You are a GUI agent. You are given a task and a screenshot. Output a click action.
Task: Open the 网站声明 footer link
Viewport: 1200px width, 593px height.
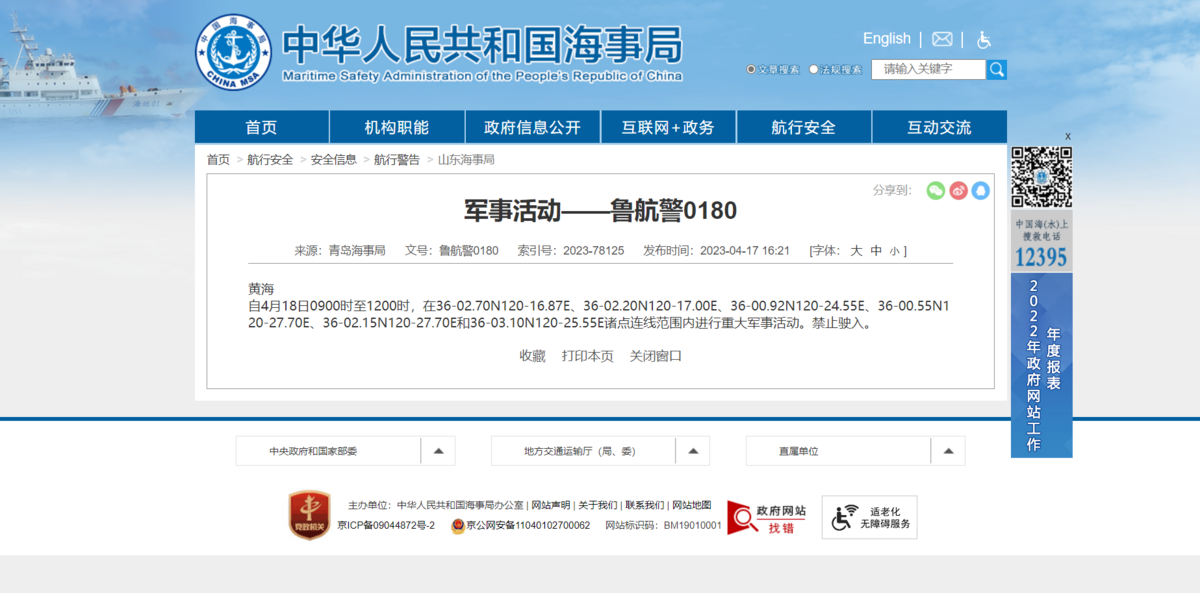click(x=551, y=505)
